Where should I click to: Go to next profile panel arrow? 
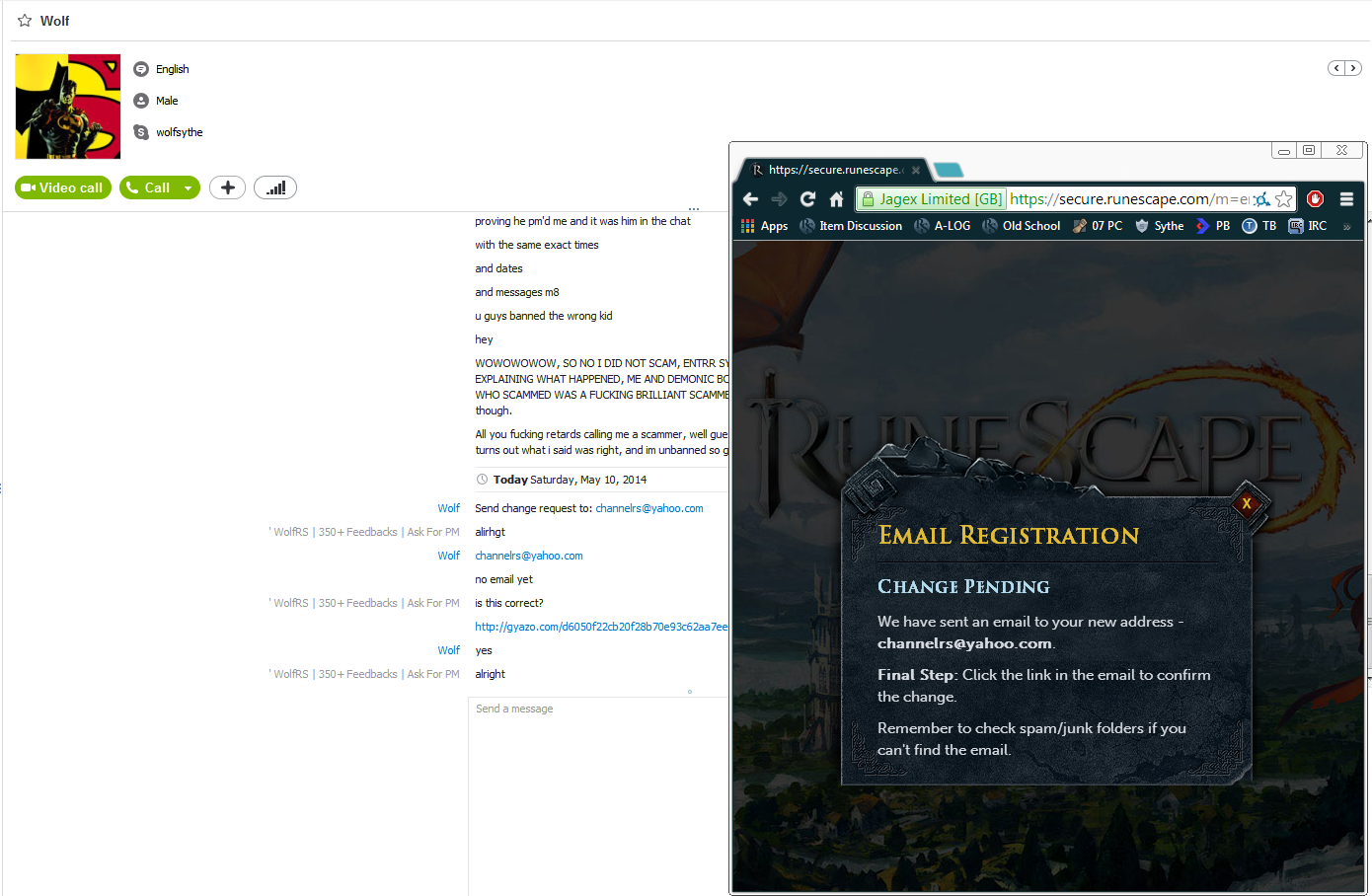point(1353,68)
